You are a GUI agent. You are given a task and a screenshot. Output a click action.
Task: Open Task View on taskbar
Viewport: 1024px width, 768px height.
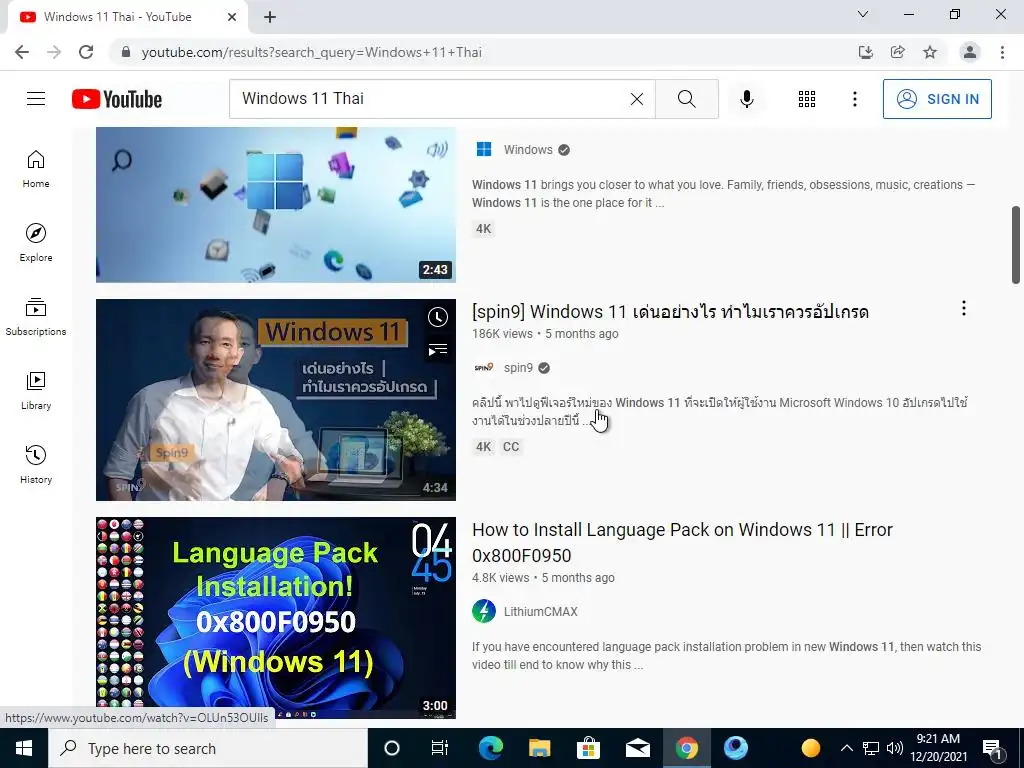coord(440,748)
